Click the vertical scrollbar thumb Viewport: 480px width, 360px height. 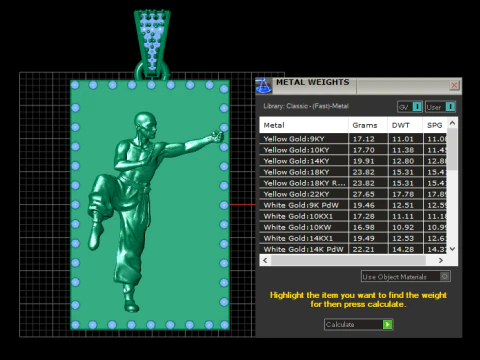(452, 149)
